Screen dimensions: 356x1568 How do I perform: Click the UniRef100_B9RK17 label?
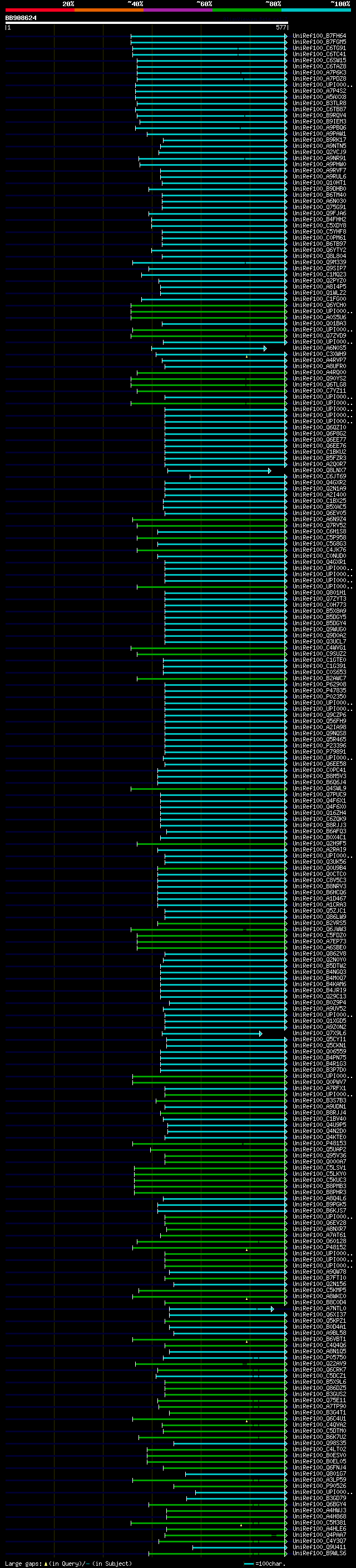[319, 140]
